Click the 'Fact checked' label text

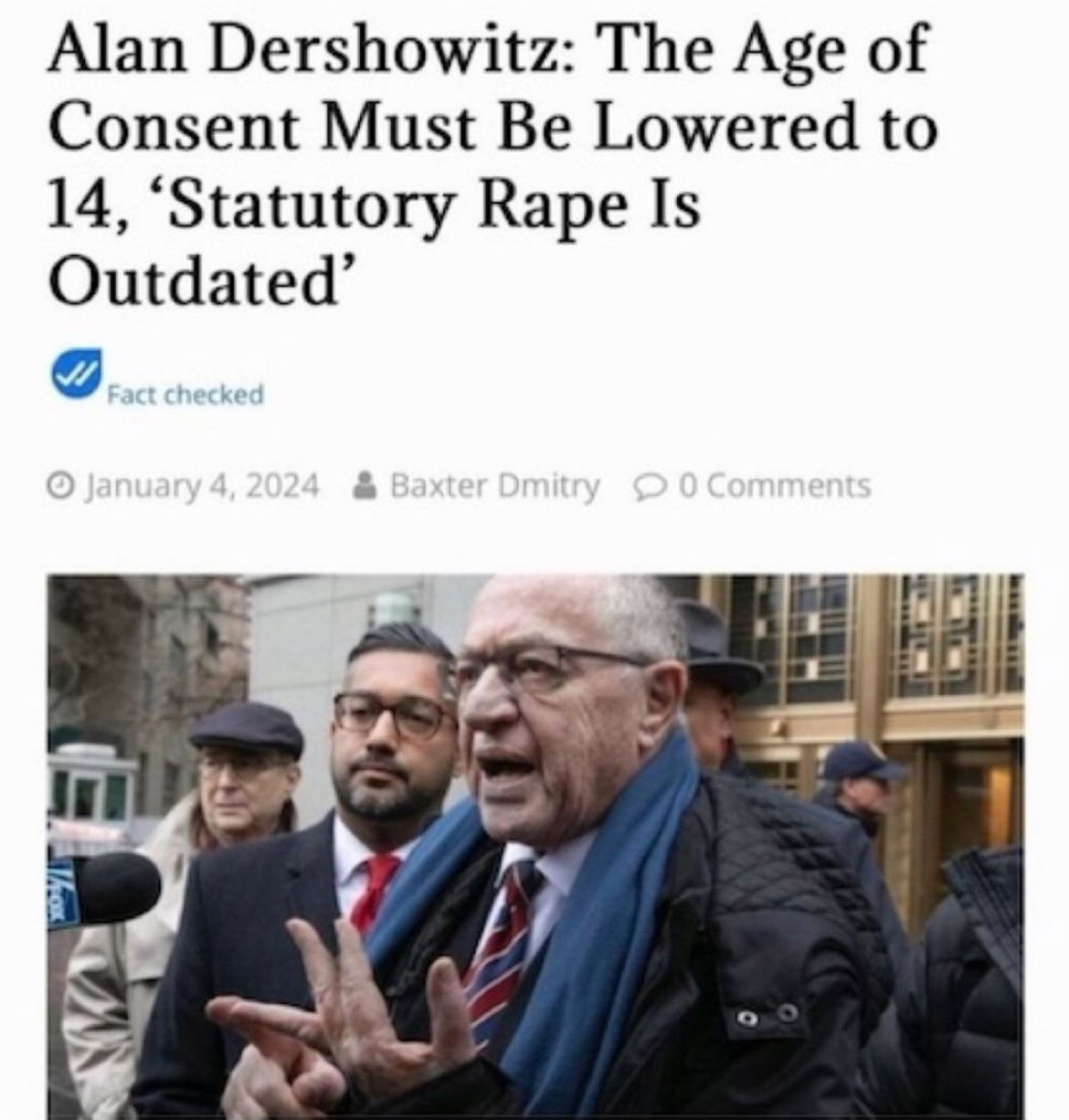click(x=185, y=395)
